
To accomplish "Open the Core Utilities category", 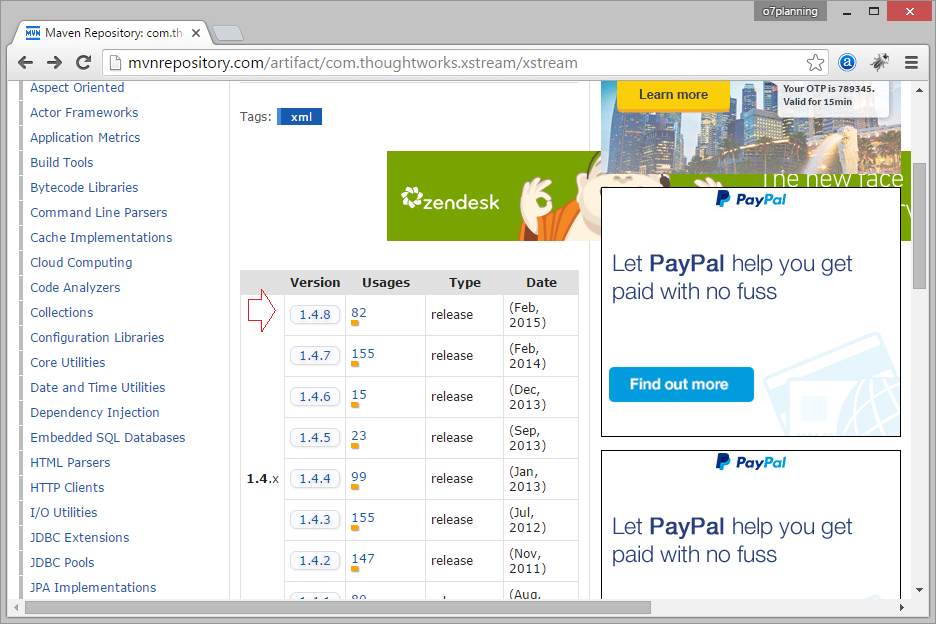I will pos(67,363).
